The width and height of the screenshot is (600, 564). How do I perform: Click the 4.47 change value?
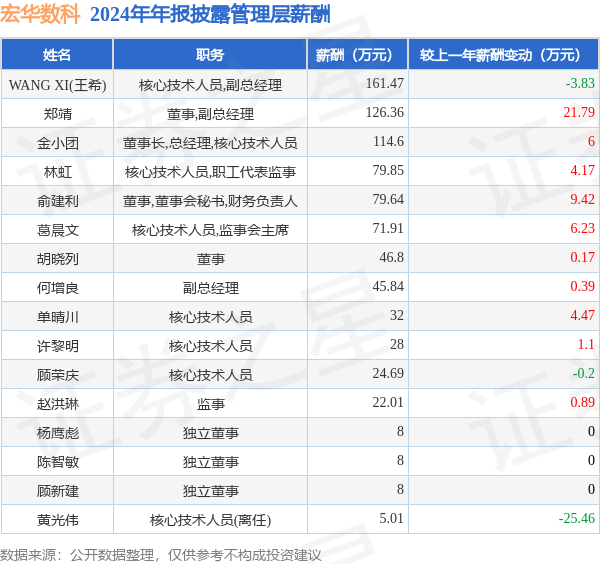(582, 315)
